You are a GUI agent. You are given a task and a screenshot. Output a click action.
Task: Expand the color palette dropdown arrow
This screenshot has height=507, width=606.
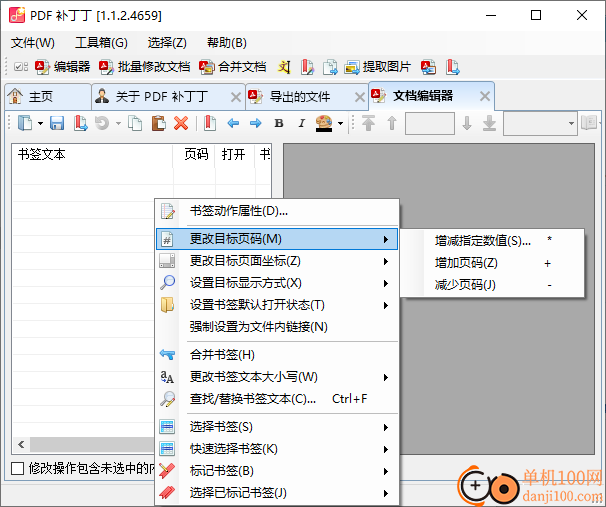tap(340, 123)
